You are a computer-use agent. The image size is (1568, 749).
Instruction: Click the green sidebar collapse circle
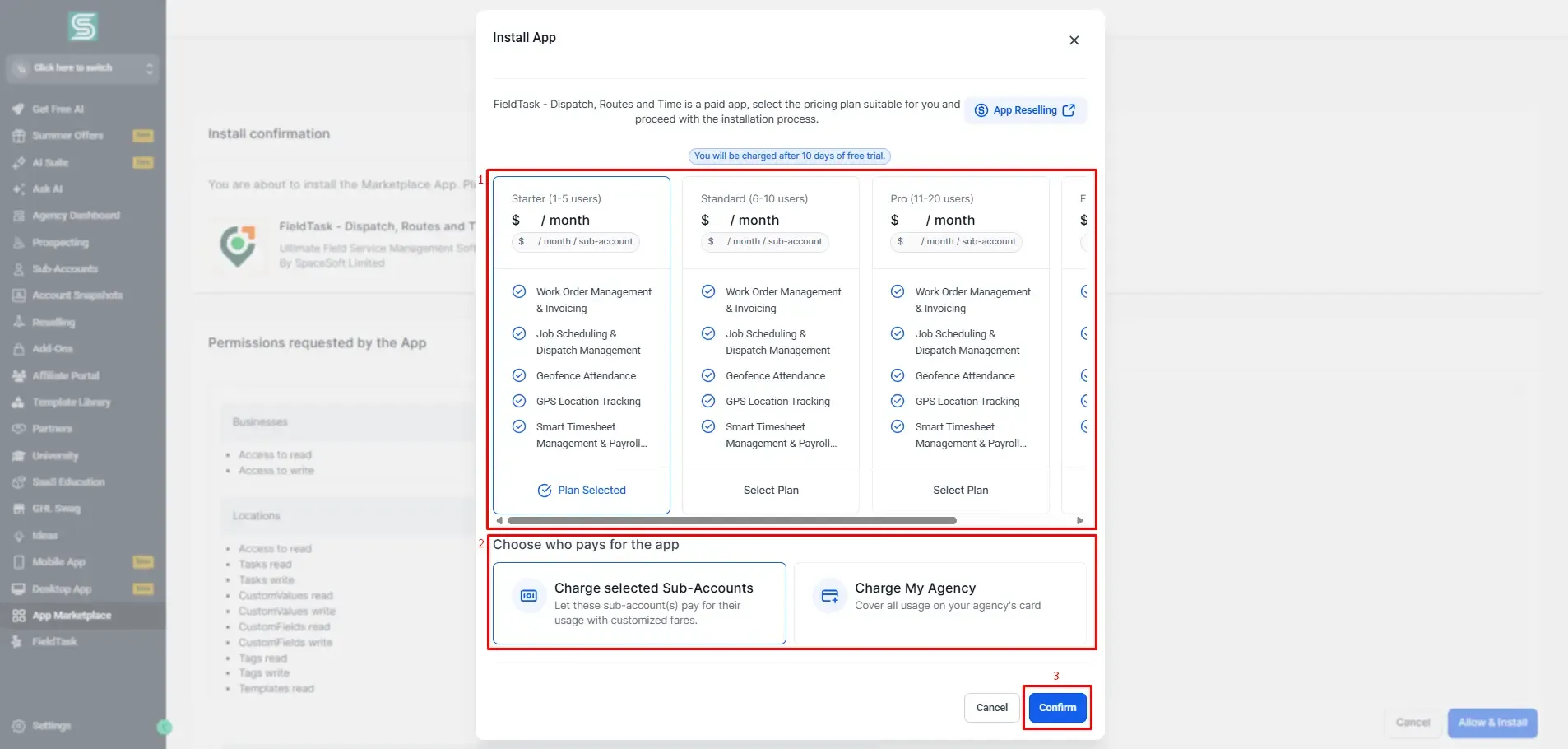coord(165,727)
